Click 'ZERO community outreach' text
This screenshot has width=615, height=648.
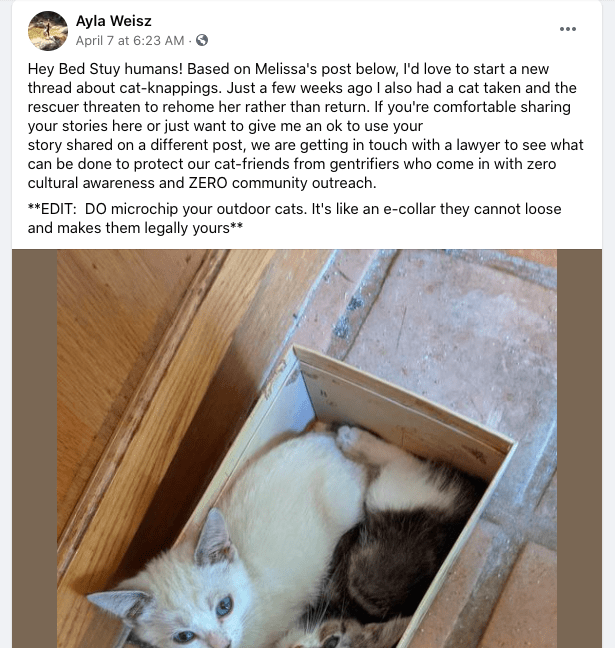(282, 183)
